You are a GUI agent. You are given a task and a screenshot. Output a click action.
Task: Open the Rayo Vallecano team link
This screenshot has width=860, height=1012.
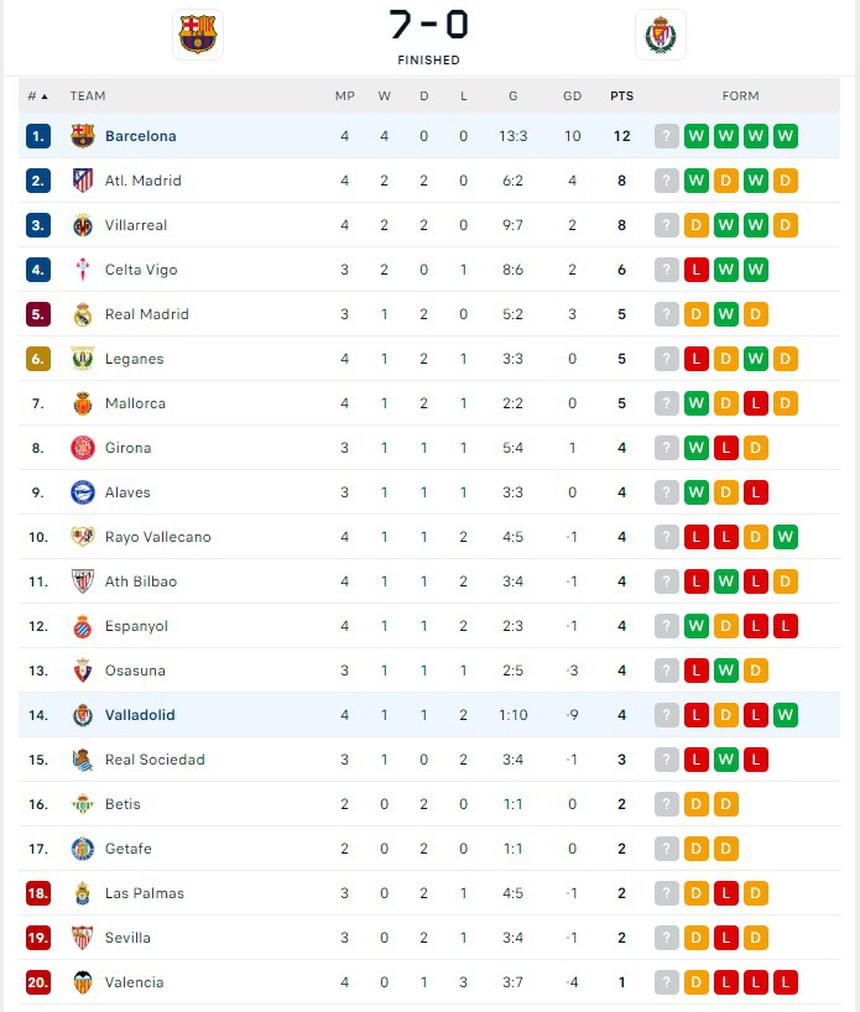[x=158, y=537]
